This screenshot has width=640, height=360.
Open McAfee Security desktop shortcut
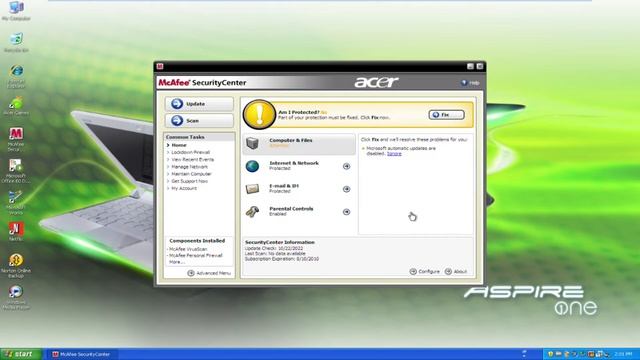16,139
